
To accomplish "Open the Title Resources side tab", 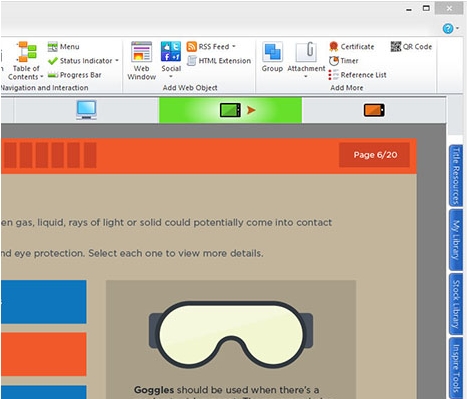I will tap(456, 176).
